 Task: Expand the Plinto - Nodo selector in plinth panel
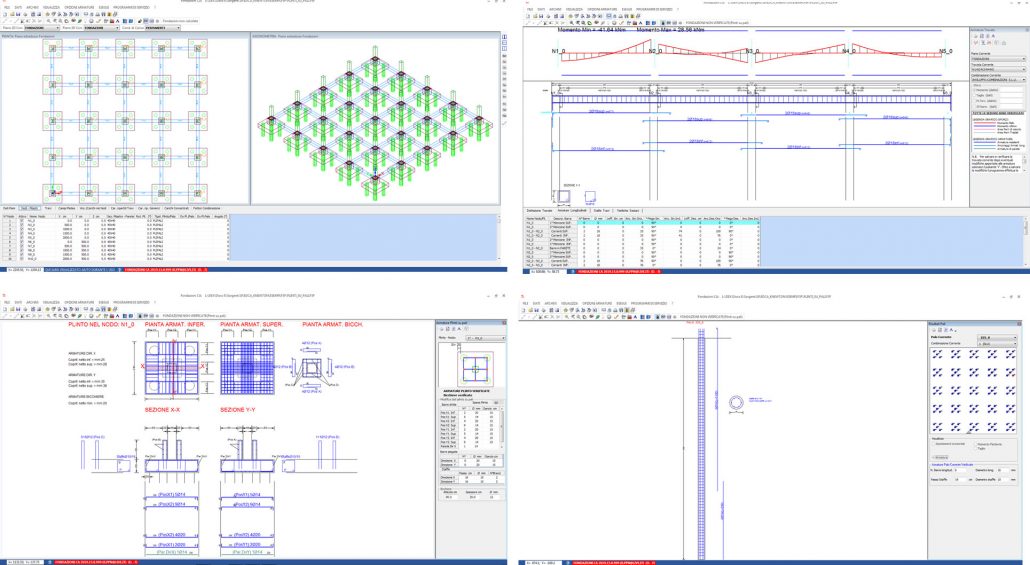point(485,338)
